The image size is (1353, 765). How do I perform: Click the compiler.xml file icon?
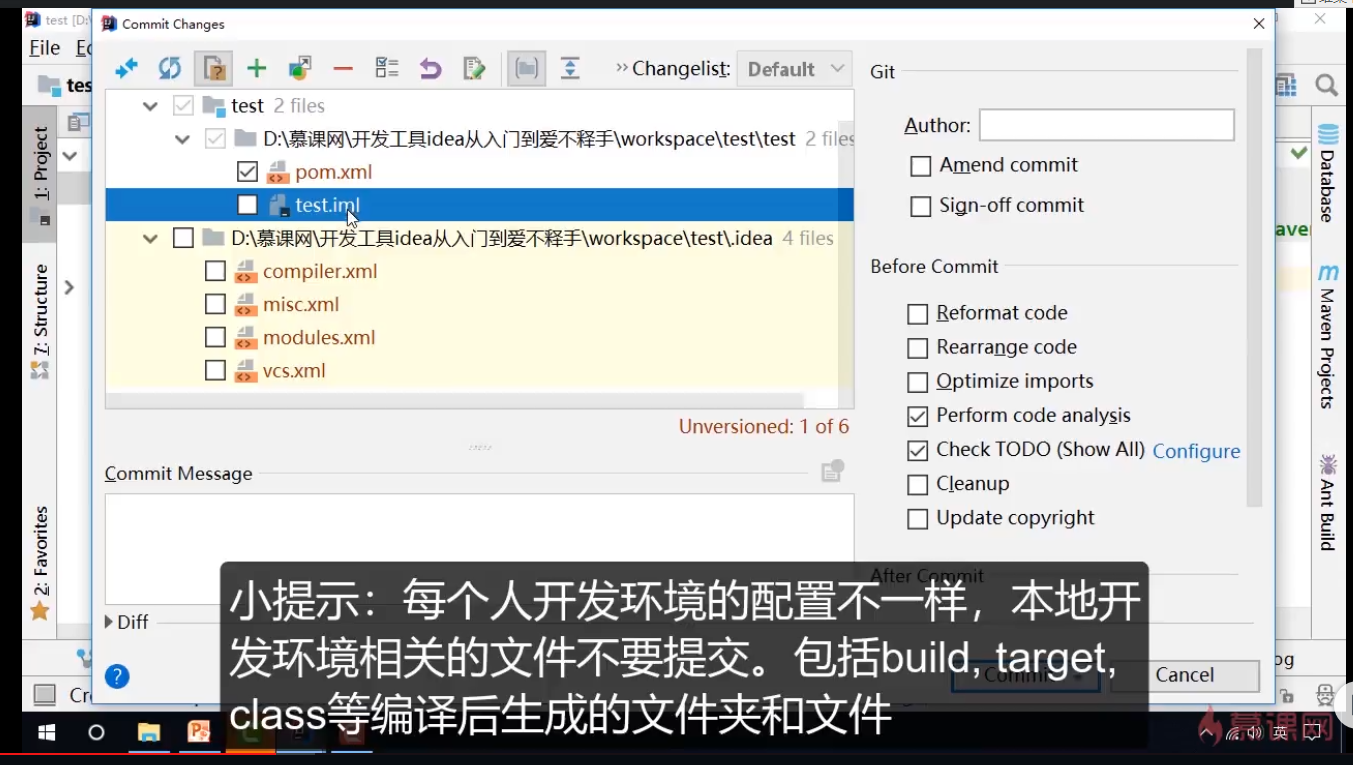[245, 271]
